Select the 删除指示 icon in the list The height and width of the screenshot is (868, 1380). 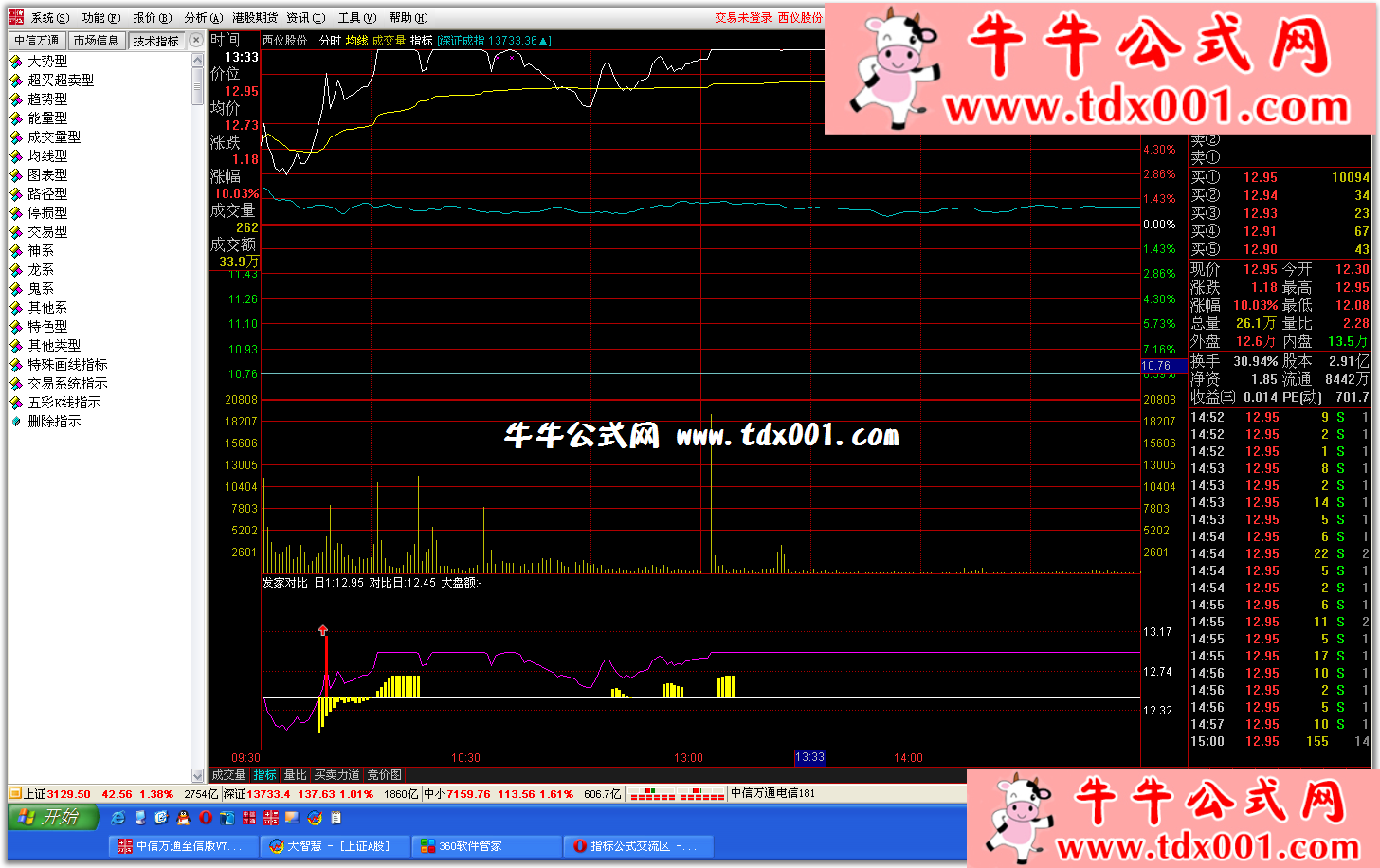[x=16, y=422]
